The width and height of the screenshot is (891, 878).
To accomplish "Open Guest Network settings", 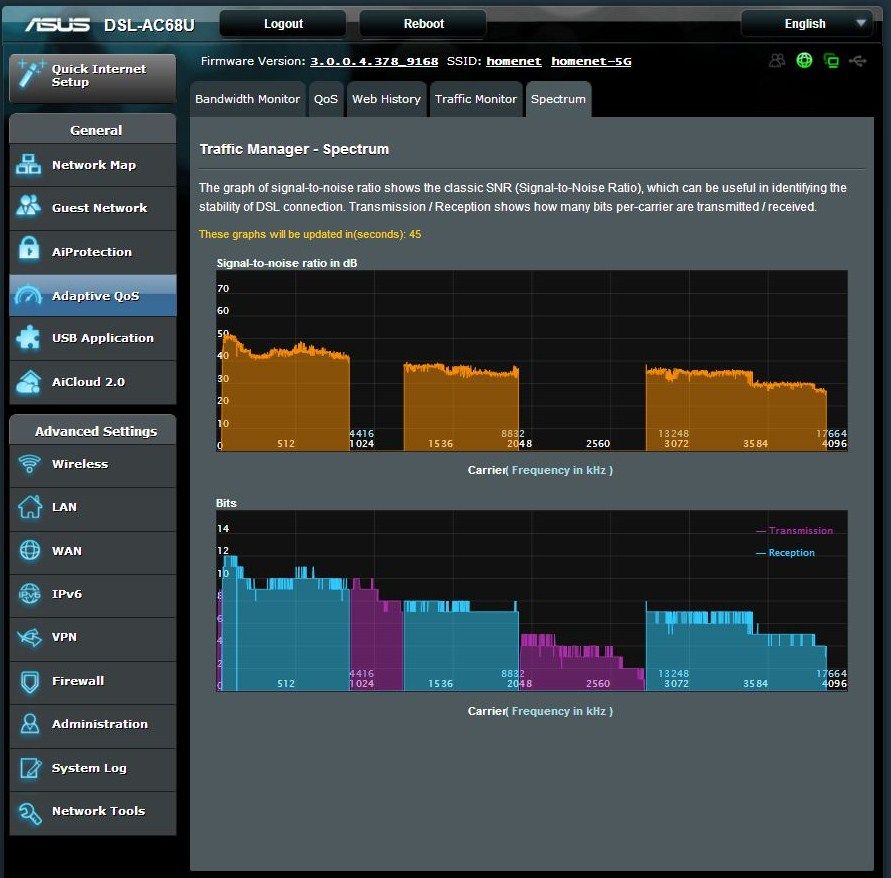I will (93, 208).
